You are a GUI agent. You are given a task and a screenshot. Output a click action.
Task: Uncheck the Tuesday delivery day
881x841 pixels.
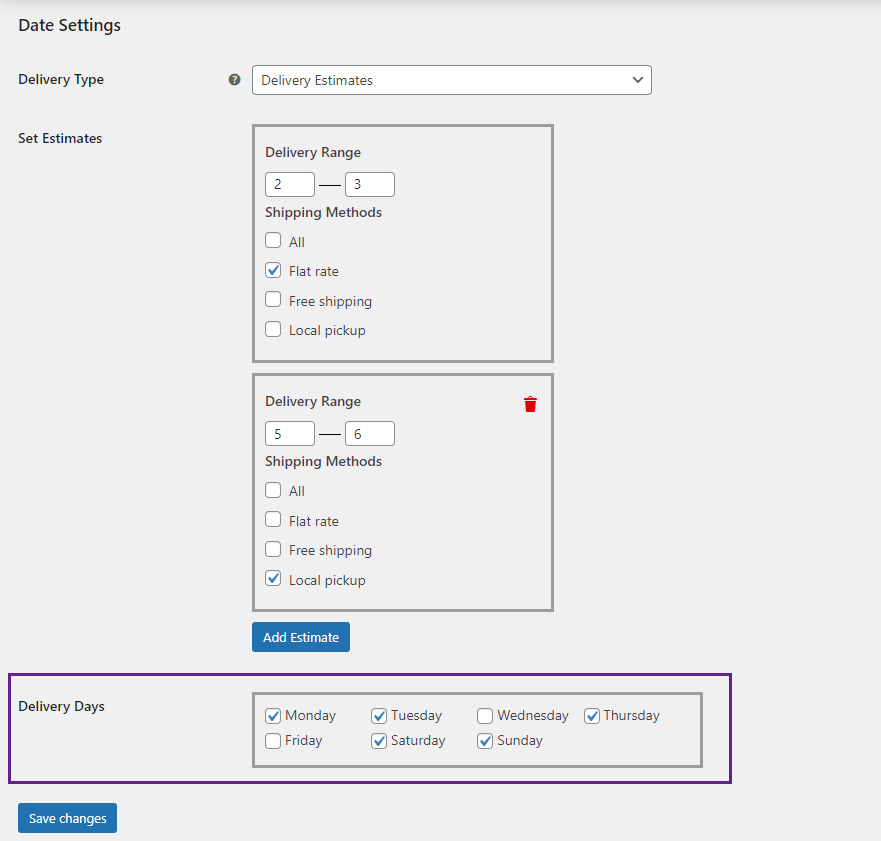[379, 716]
